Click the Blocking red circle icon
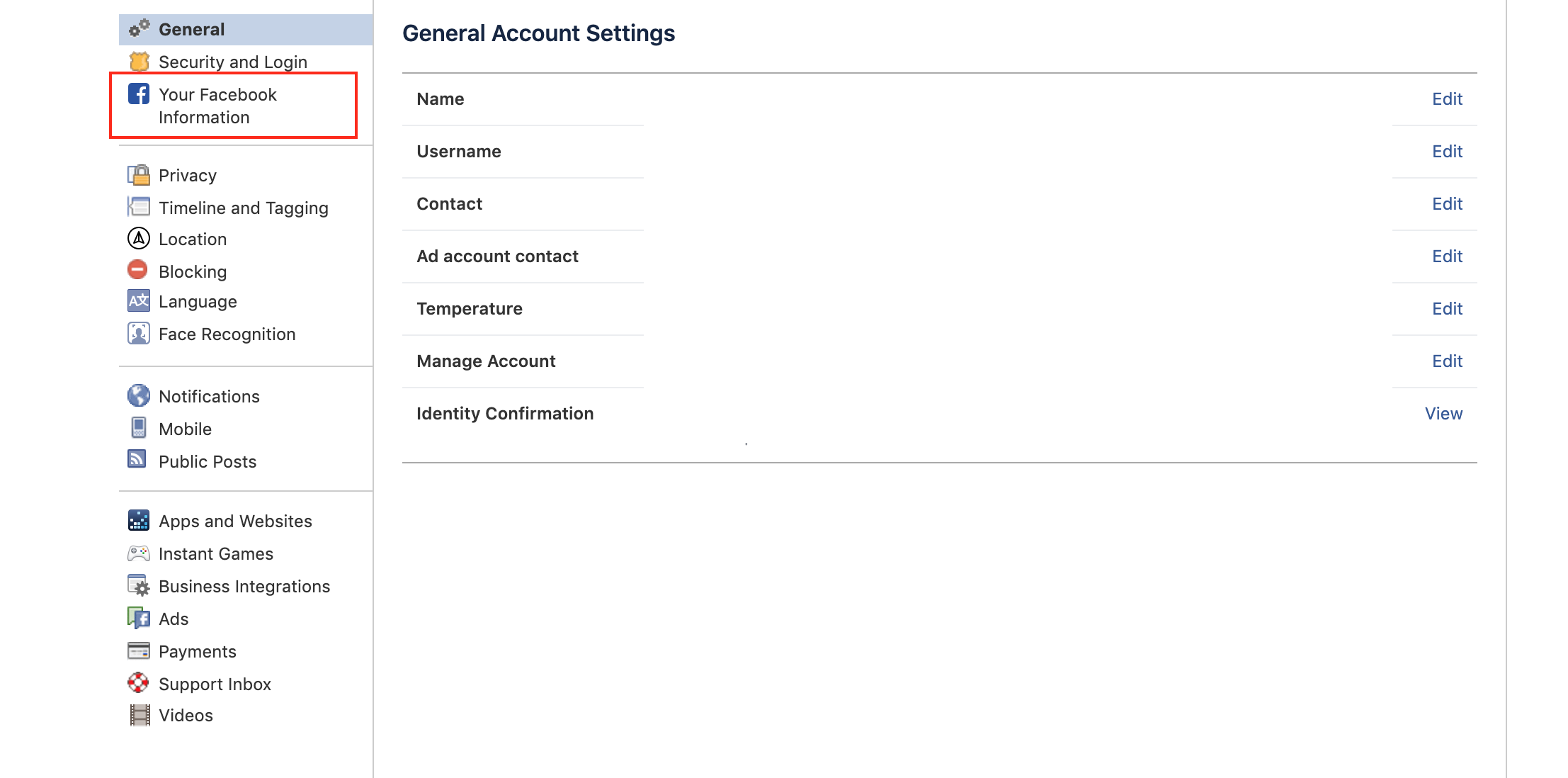Screen dimensions: 1568x778 pyautogui.click(x=138, y=270)
